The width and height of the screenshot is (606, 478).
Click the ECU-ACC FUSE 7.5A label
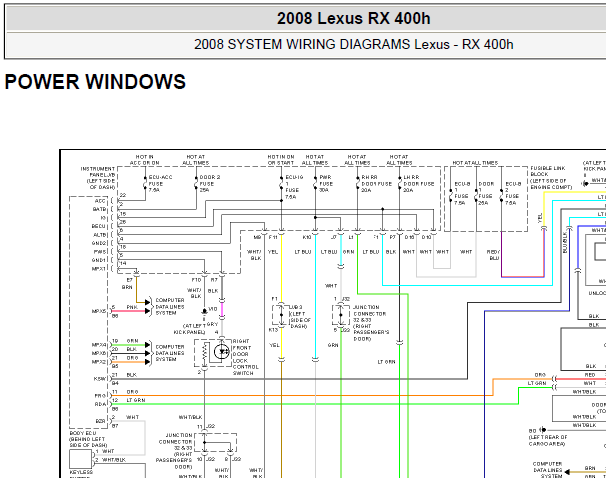click(160, 184)
